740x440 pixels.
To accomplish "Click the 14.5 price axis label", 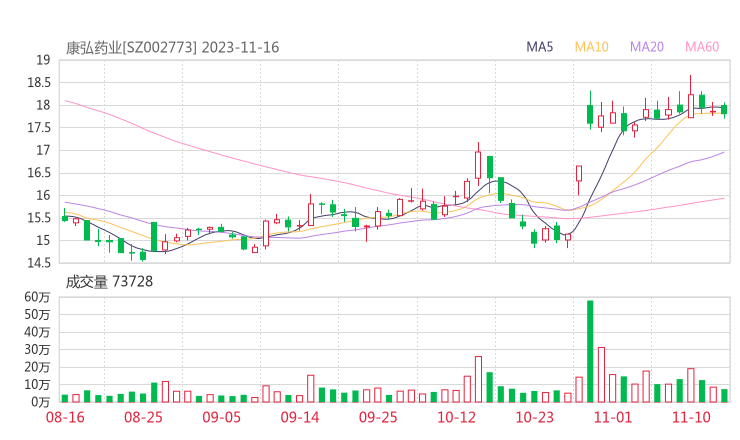I will pyautogui.click(x=39, y=263).
